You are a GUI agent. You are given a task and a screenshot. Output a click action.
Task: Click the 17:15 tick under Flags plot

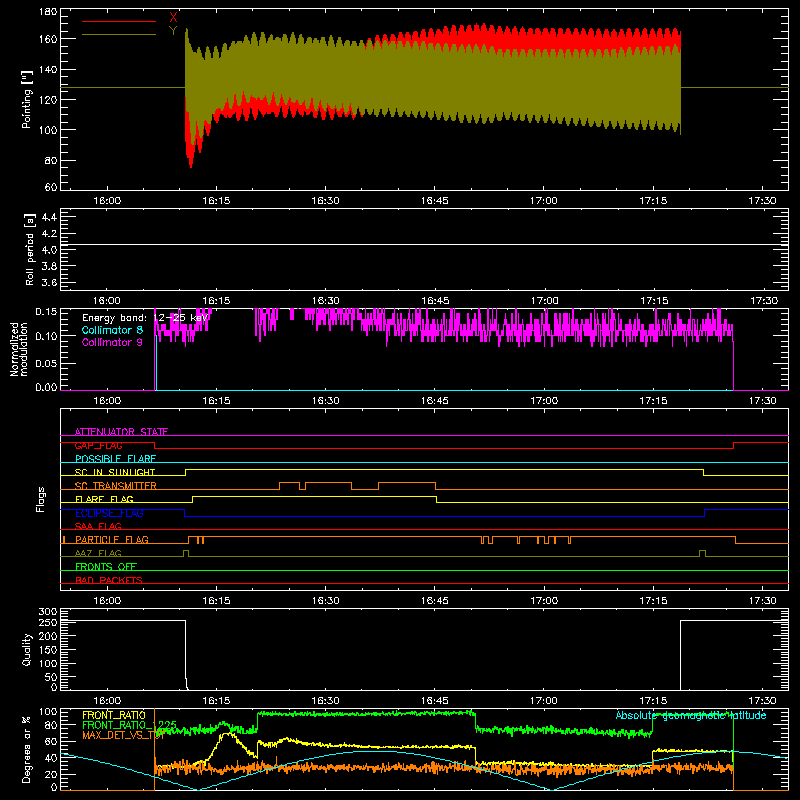click(x=653, y=601)
